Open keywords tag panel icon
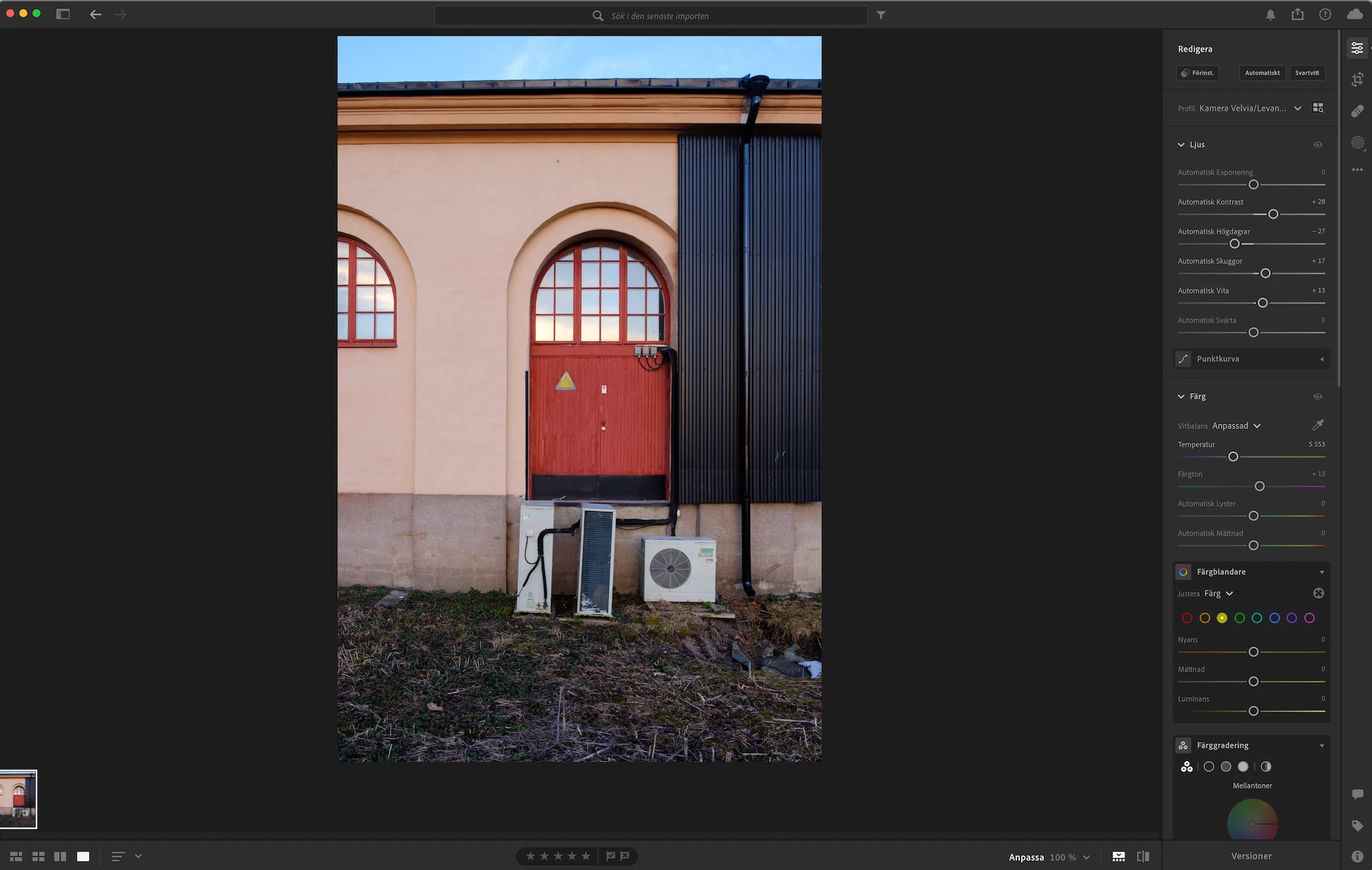 [x=1357, y=825]
